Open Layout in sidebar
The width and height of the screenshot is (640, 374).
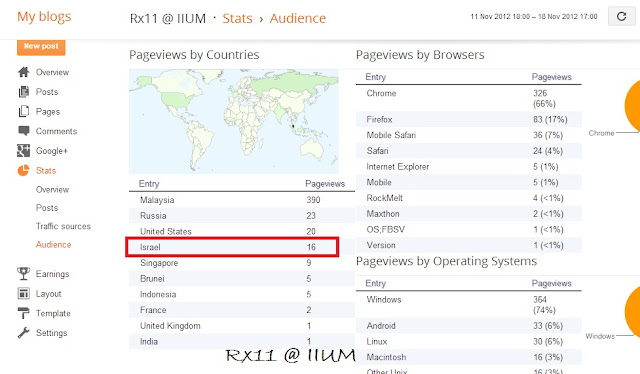49,294
